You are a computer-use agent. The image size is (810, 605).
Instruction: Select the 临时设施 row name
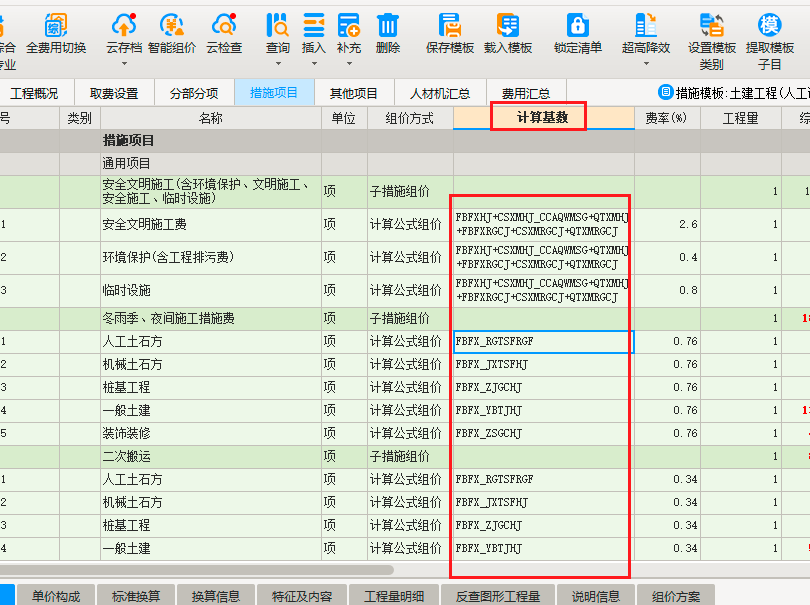point(126,290)
